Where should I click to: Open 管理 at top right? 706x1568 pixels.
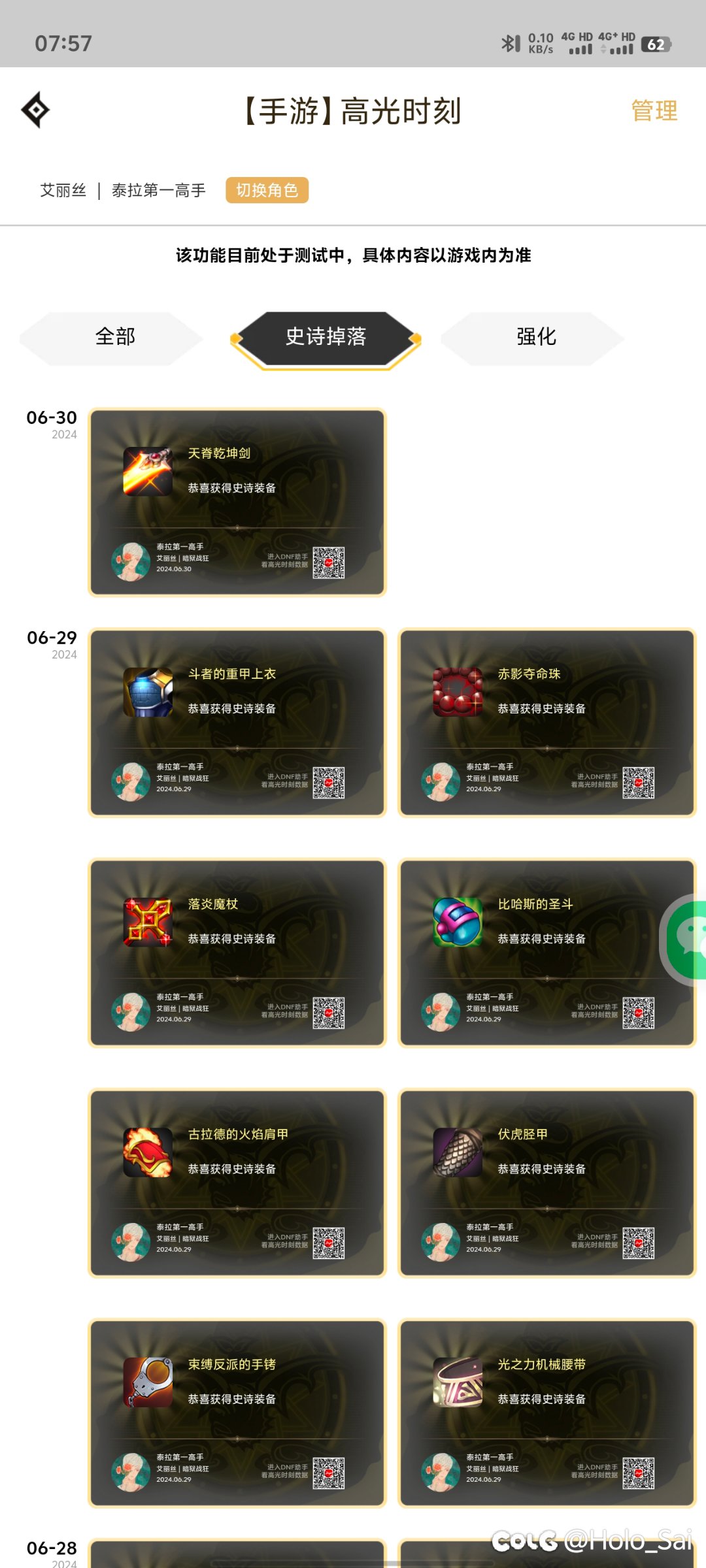[654, 110]
